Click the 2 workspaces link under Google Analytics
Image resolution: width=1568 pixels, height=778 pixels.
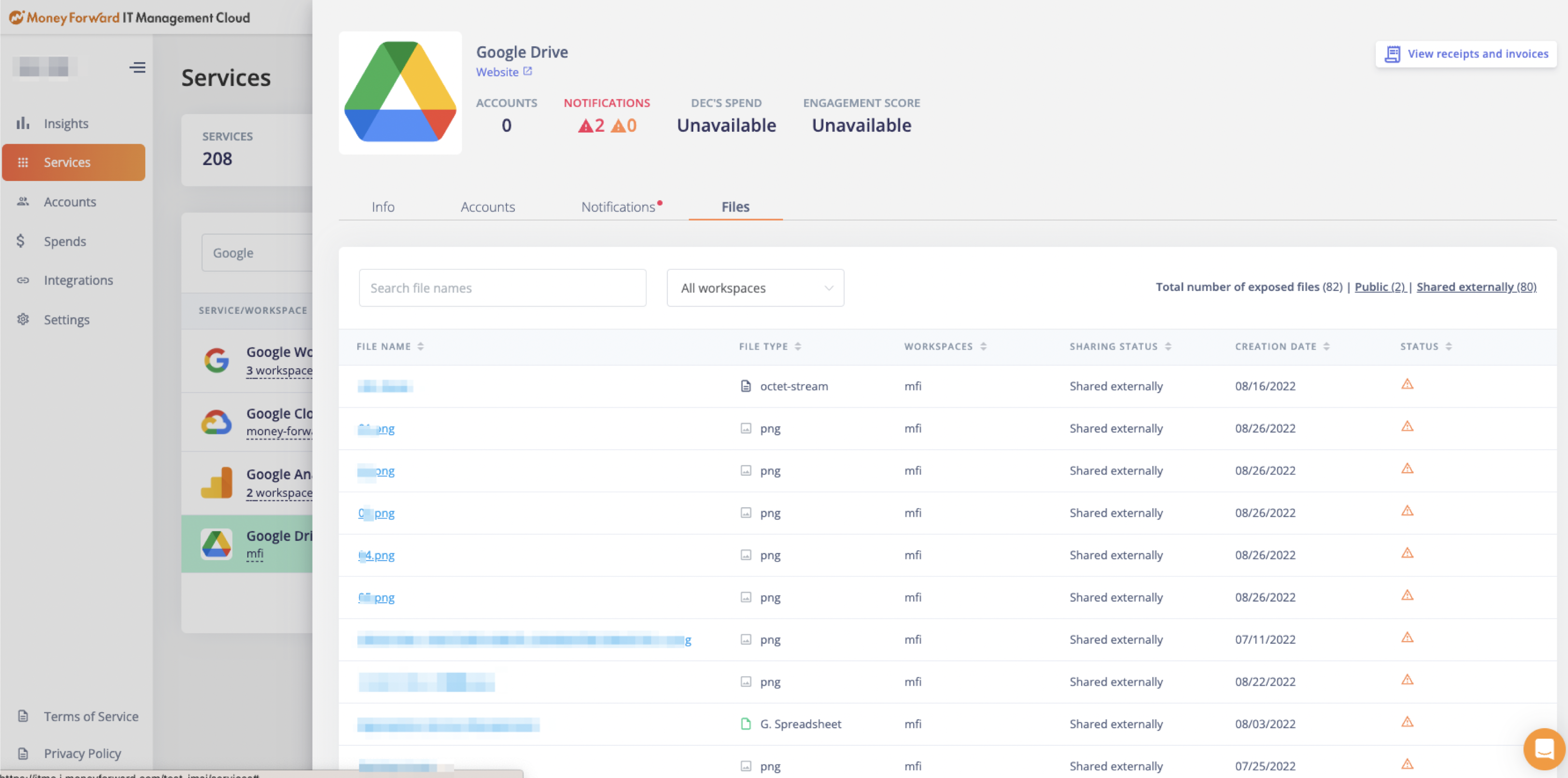(279, 493)
